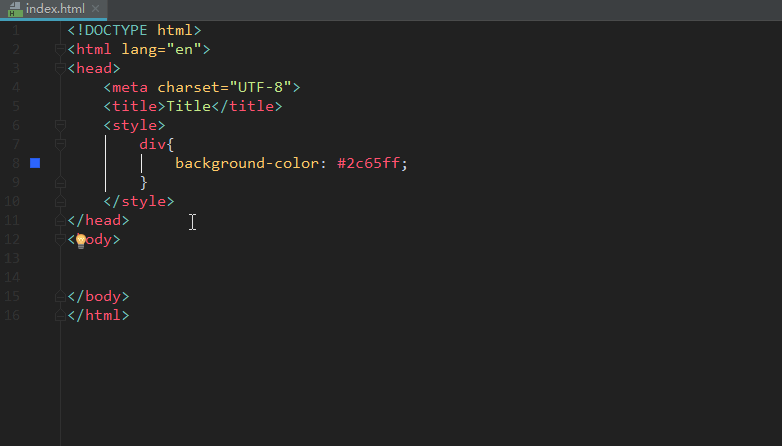Screen dimensions: 782x446
Task: Click the lang="en" attribute
Action: click(x=162, y=49)
